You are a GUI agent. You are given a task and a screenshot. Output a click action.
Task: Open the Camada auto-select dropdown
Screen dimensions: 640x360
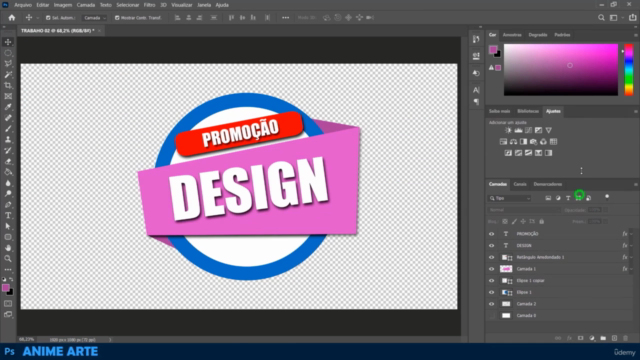click(95, 18)
